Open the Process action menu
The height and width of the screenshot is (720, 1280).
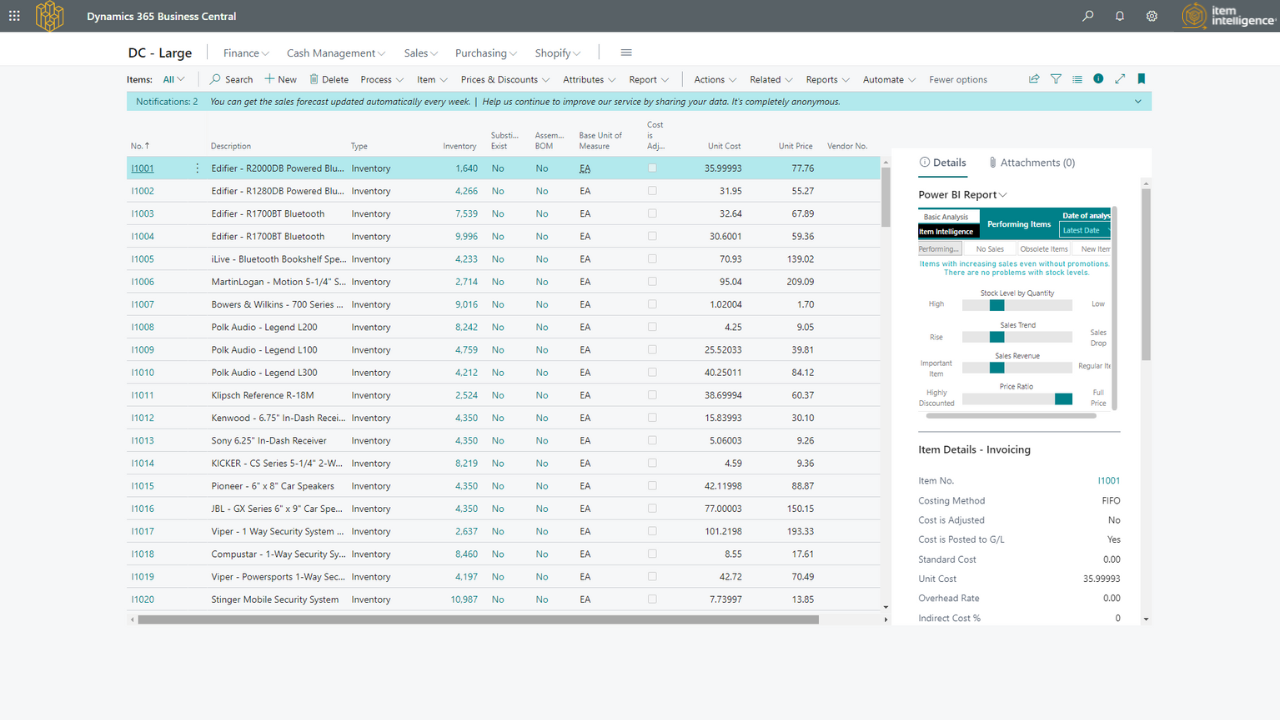pos(382,80)
